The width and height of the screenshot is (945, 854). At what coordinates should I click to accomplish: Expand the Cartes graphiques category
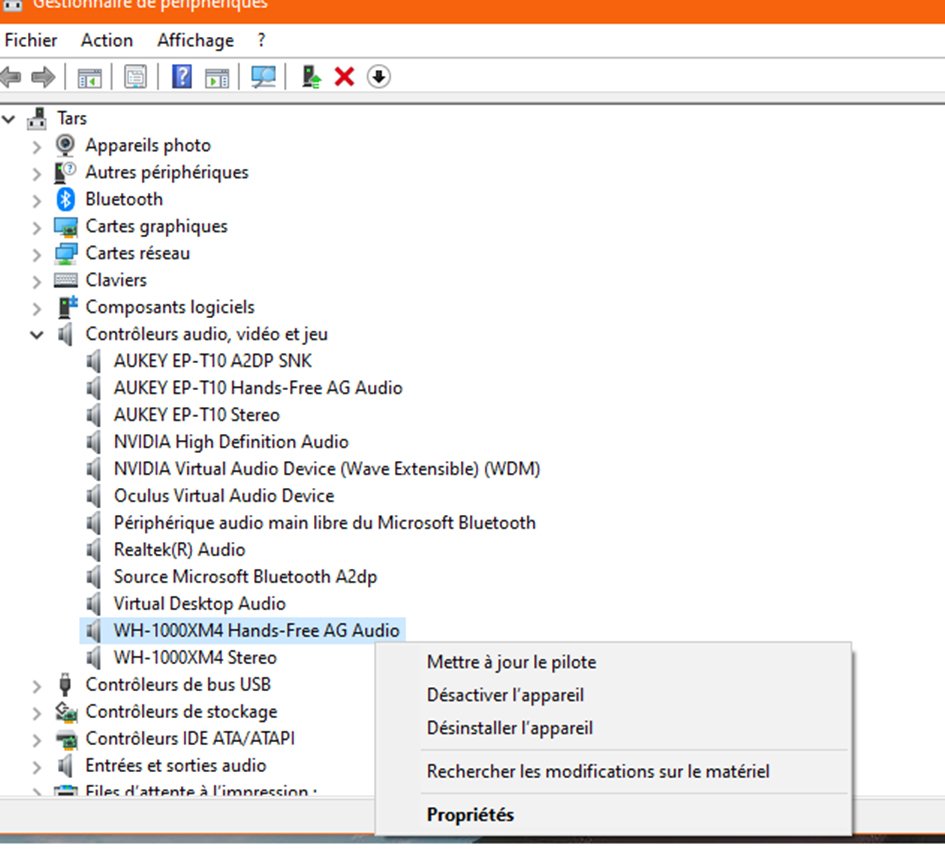pos(37,227)
